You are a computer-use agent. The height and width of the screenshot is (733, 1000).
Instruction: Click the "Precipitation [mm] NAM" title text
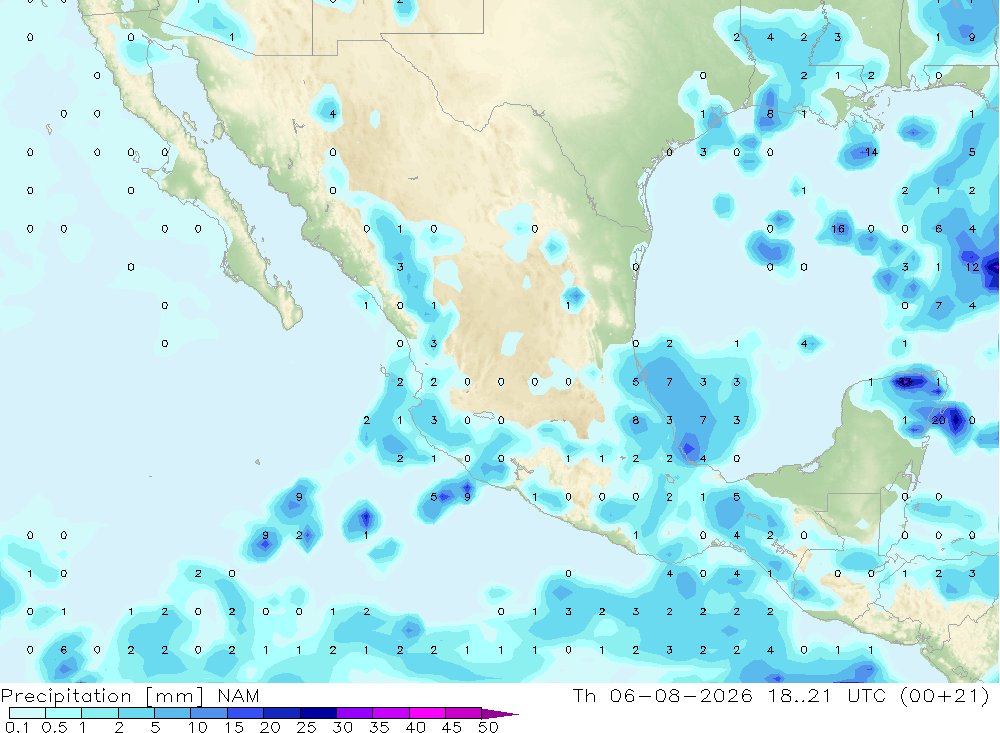point(130,696)
